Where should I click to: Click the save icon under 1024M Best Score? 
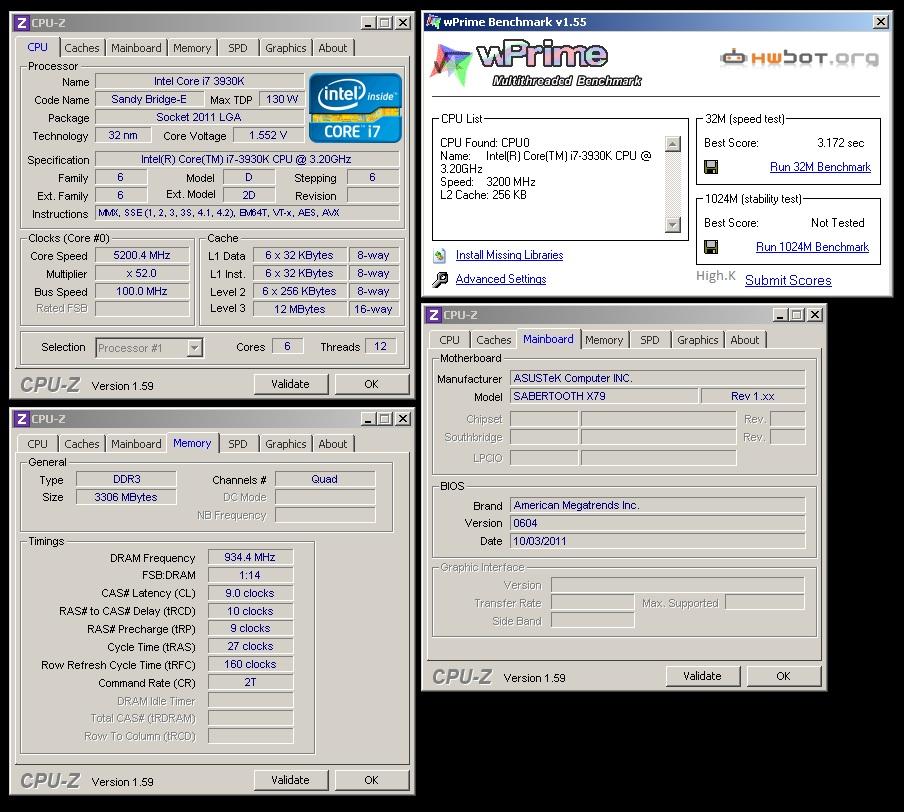point(711,247)
